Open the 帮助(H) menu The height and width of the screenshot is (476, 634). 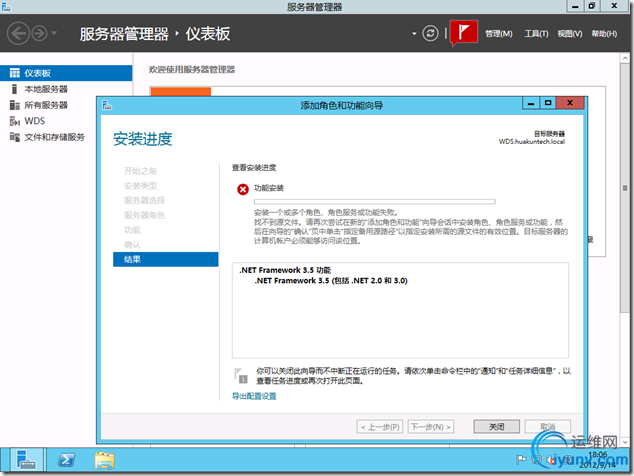(604, 34)
